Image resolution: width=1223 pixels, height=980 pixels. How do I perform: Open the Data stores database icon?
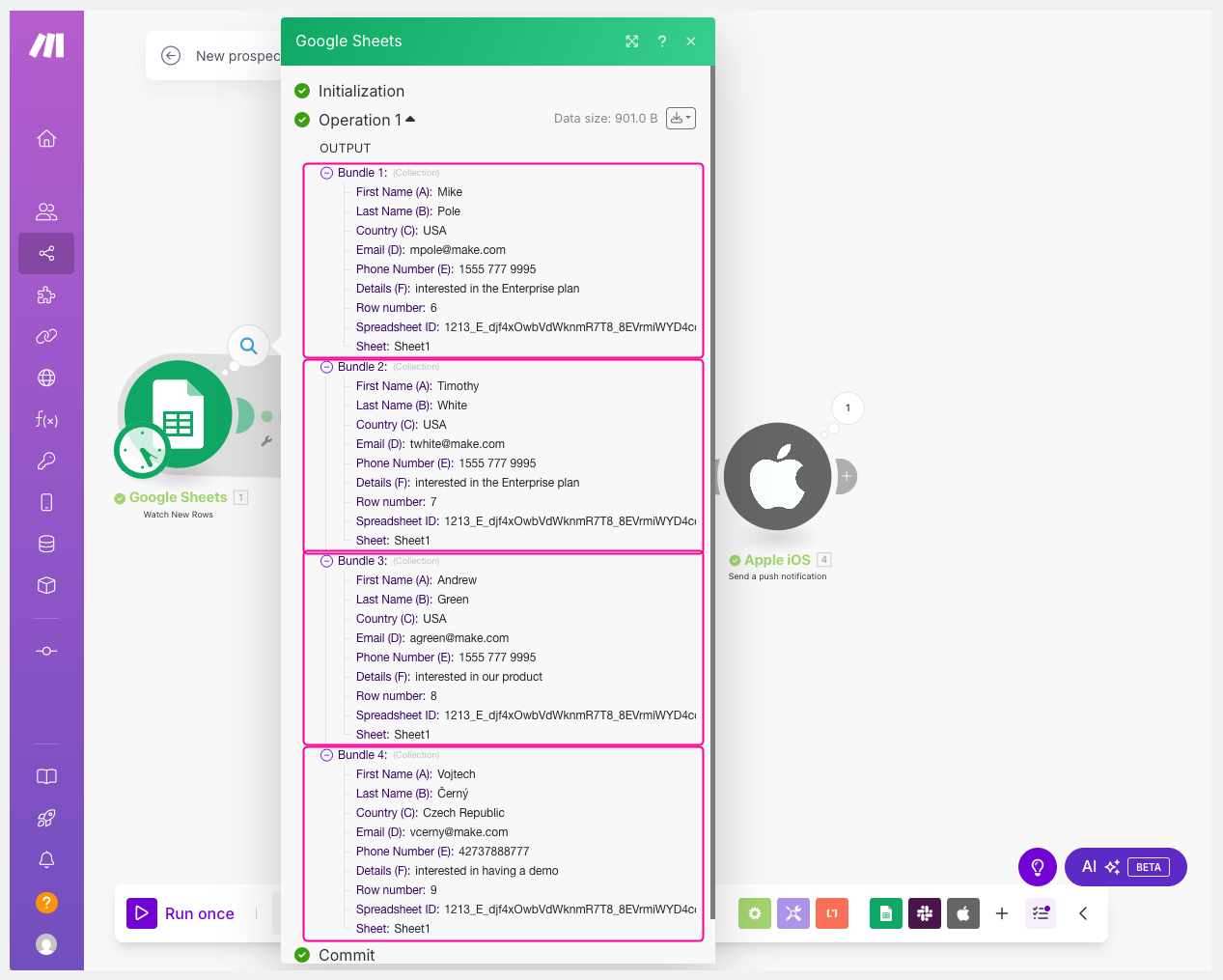(46, 544)
